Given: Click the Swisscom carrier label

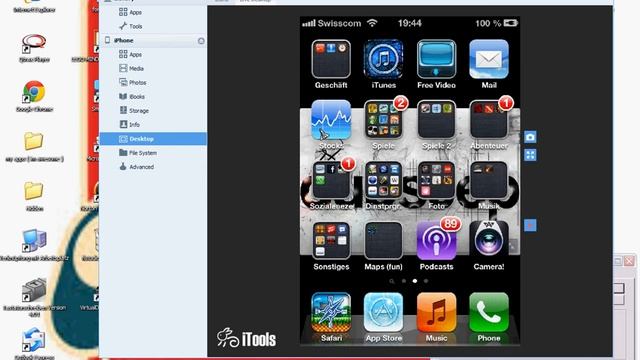Looking at the screenshot, I should tap(339, 23).
